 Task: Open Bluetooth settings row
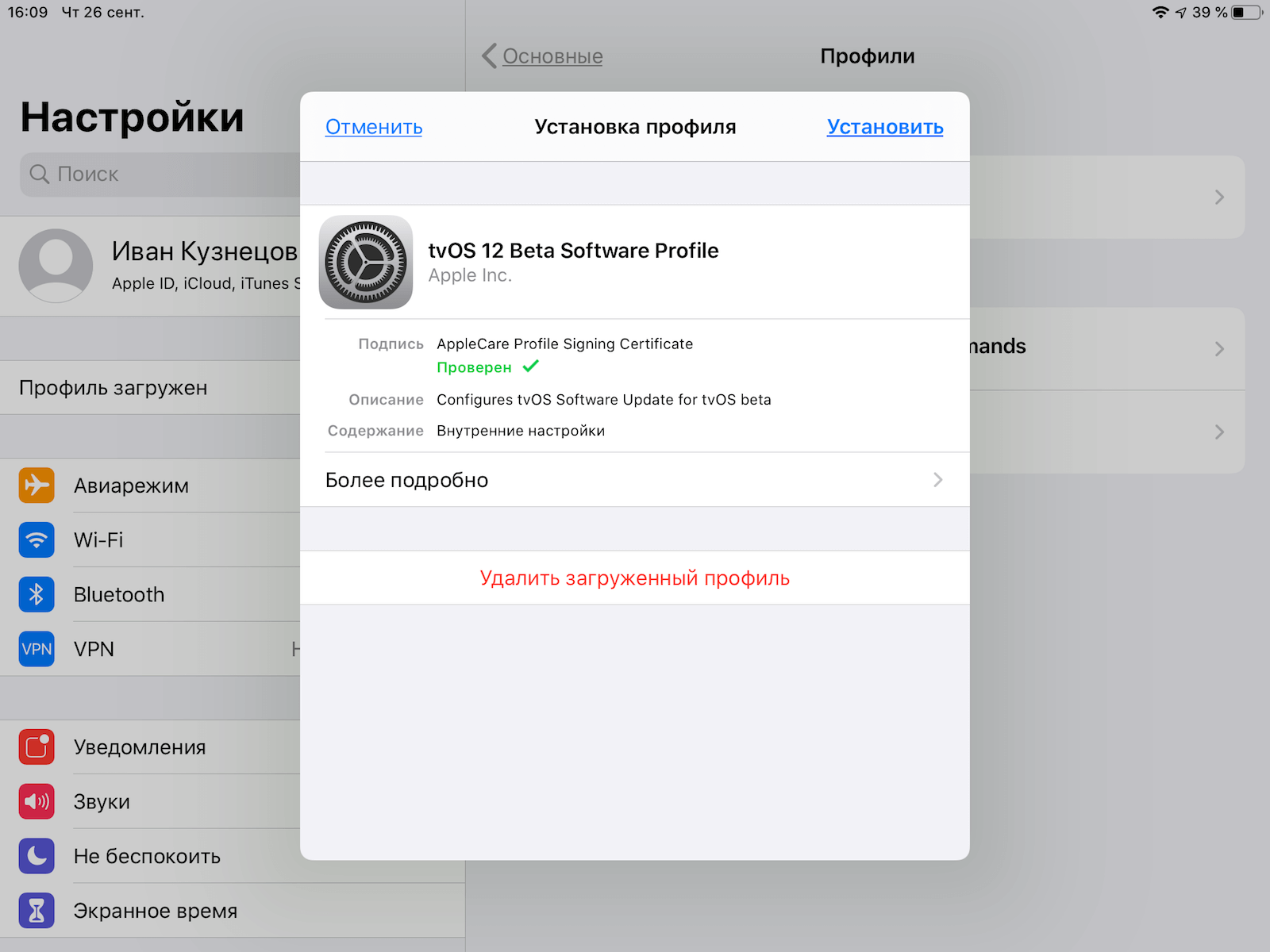click(x=150, y=594)
